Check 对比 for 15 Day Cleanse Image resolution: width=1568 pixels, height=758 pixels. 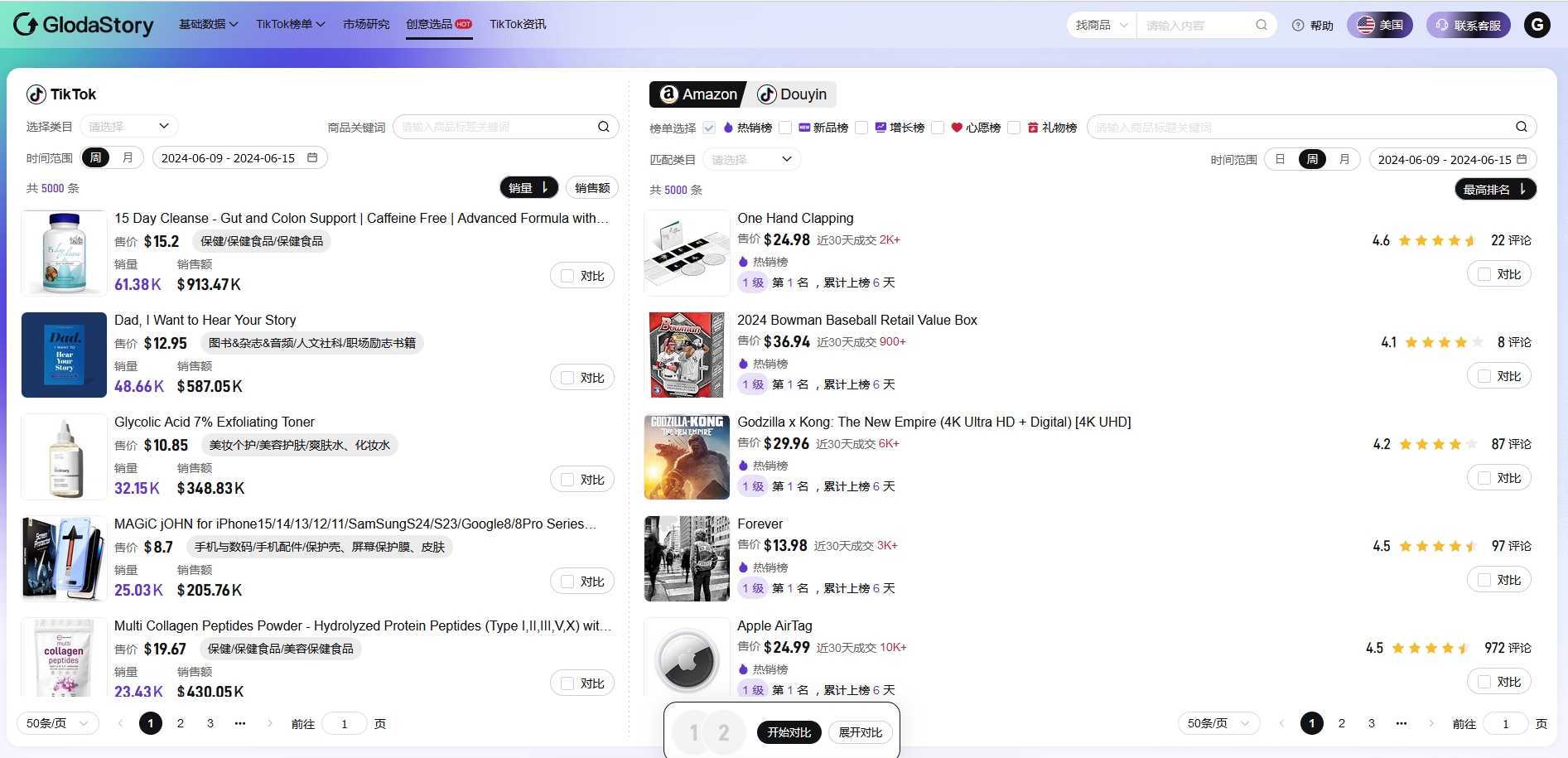pyautogui.click(x=567, y=276)
